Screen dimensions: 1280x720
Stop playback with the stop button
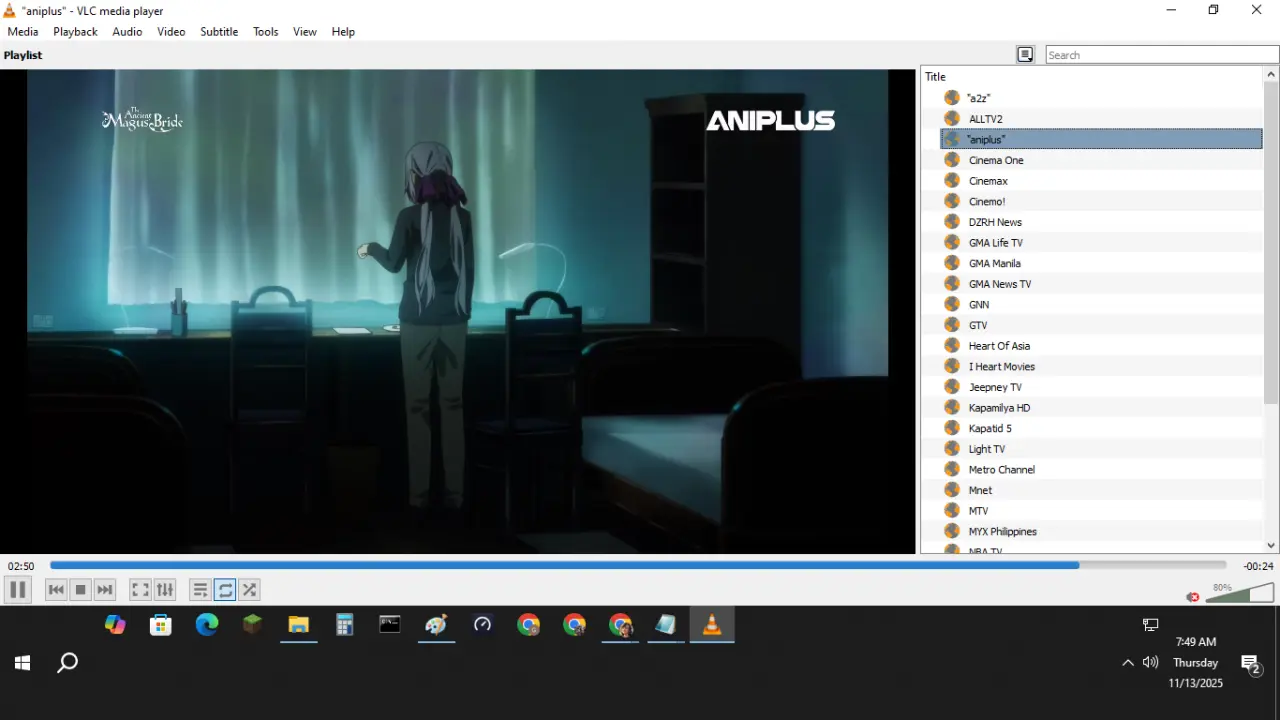[x=81, y=590]
